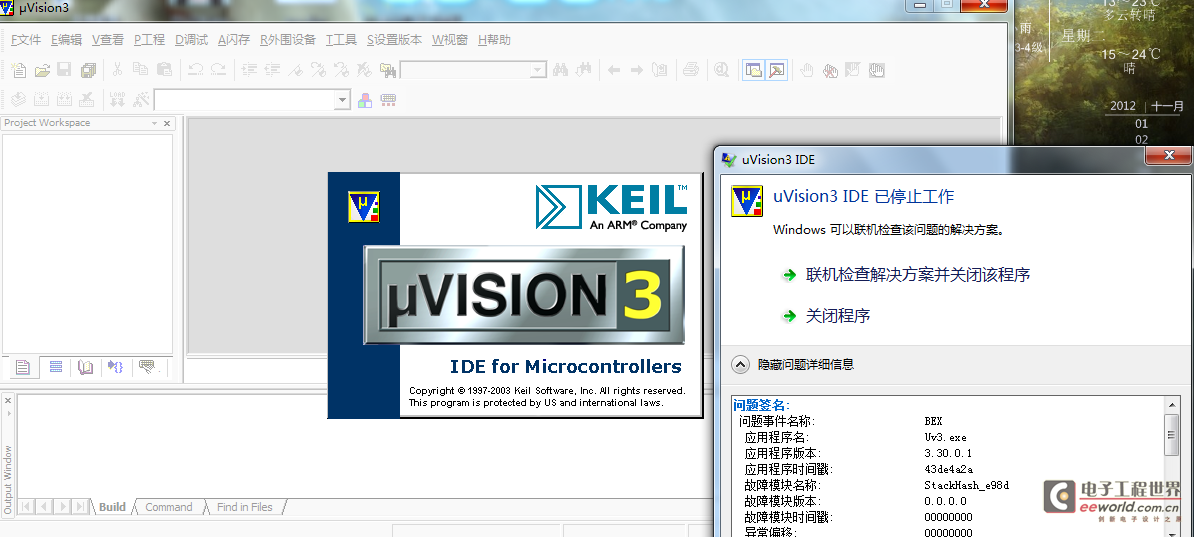Open the T工具 menu

pos(341,40)
